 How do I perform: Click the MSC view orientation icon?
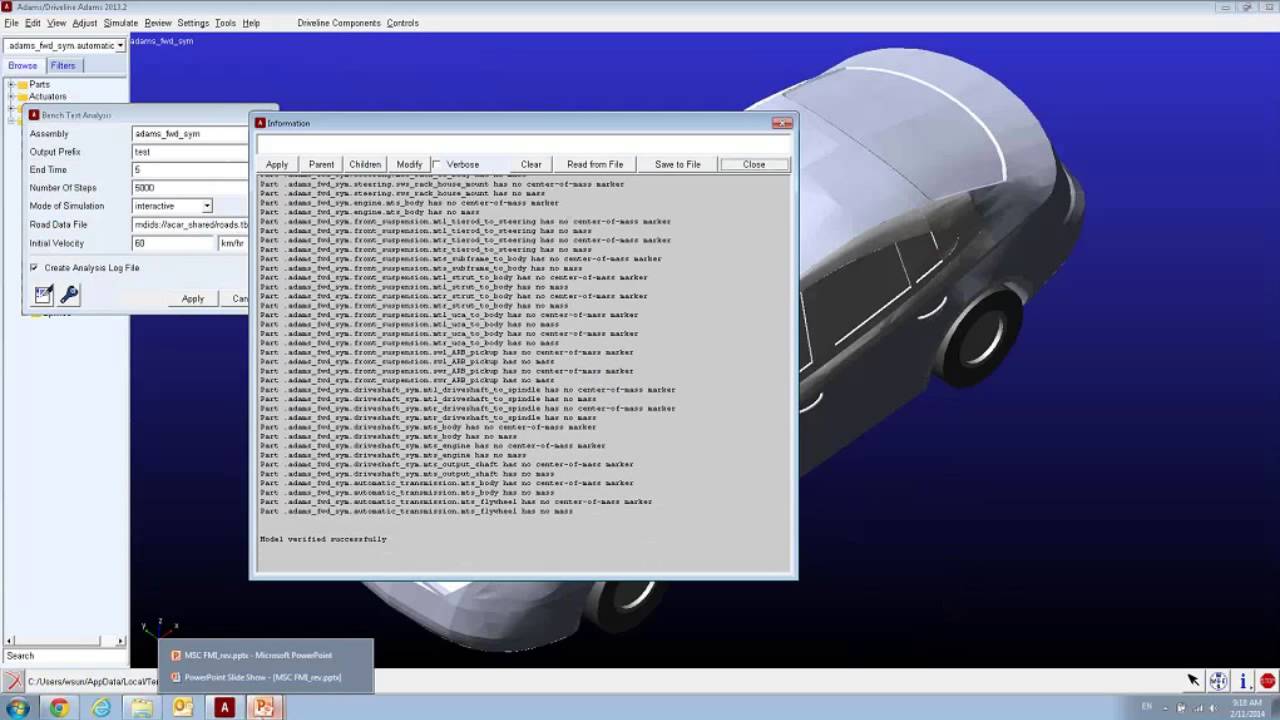[x=1218, y=681]
